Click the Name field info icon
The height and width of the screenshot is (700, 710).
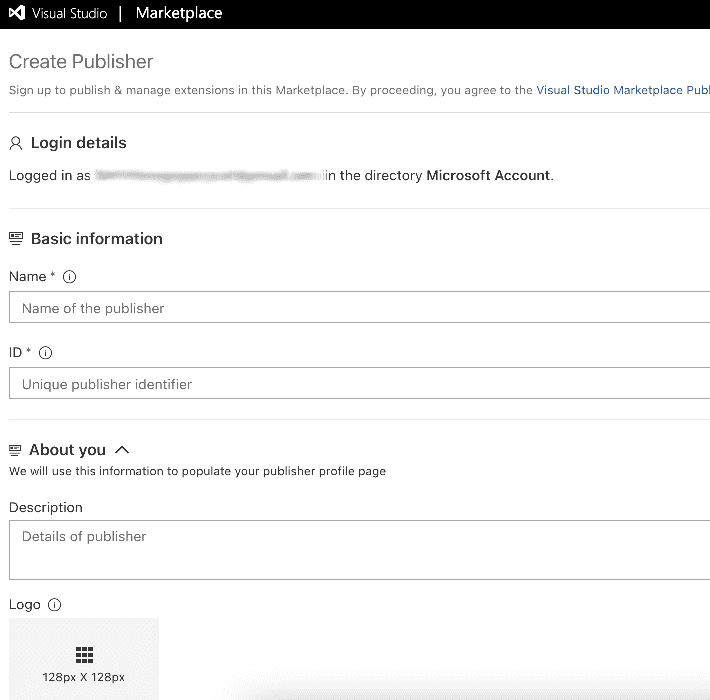(69, 277)
